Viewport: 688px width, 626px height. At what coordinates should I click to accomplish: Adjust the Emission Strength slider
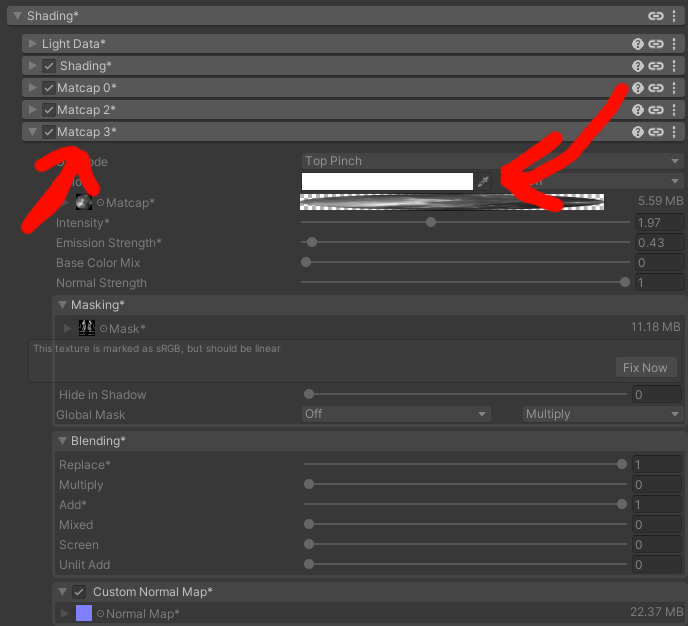(465, 242)
